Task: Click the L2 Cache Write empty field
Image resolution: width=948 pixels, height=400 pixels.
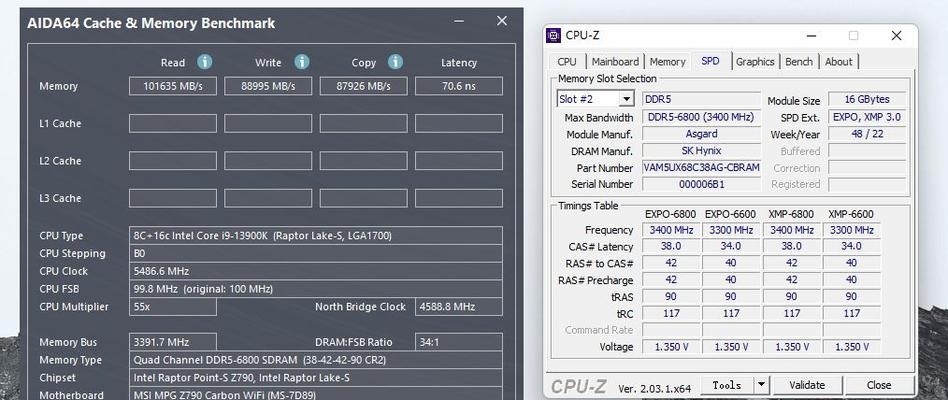Action: [268, 161]
